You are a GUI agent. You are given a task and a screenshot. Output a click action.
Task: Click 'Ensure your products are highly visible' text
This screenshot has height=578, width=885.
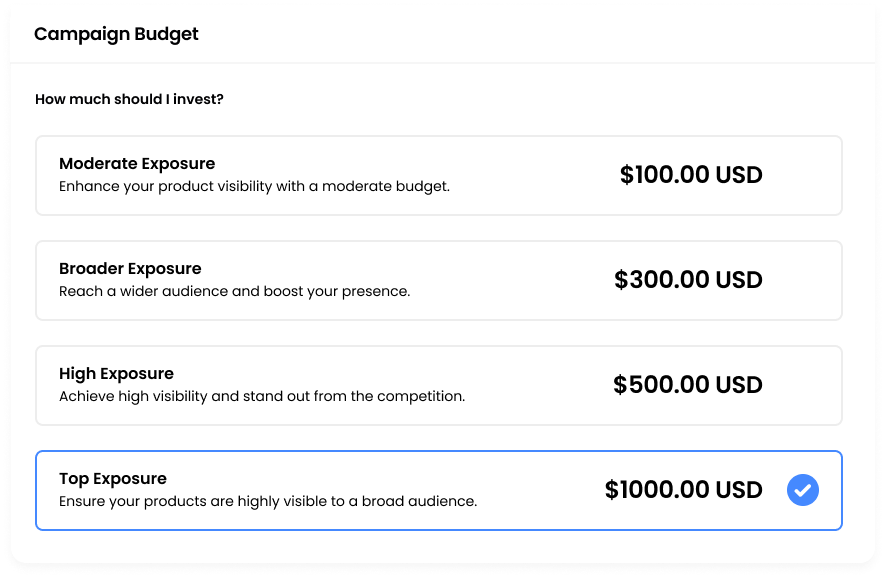tap(268, 501)
